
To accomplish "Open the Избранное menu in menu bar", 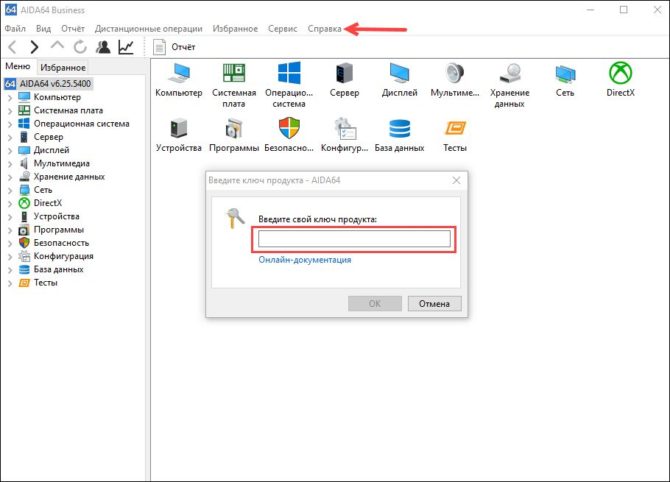I will click(x=235, y=29).
